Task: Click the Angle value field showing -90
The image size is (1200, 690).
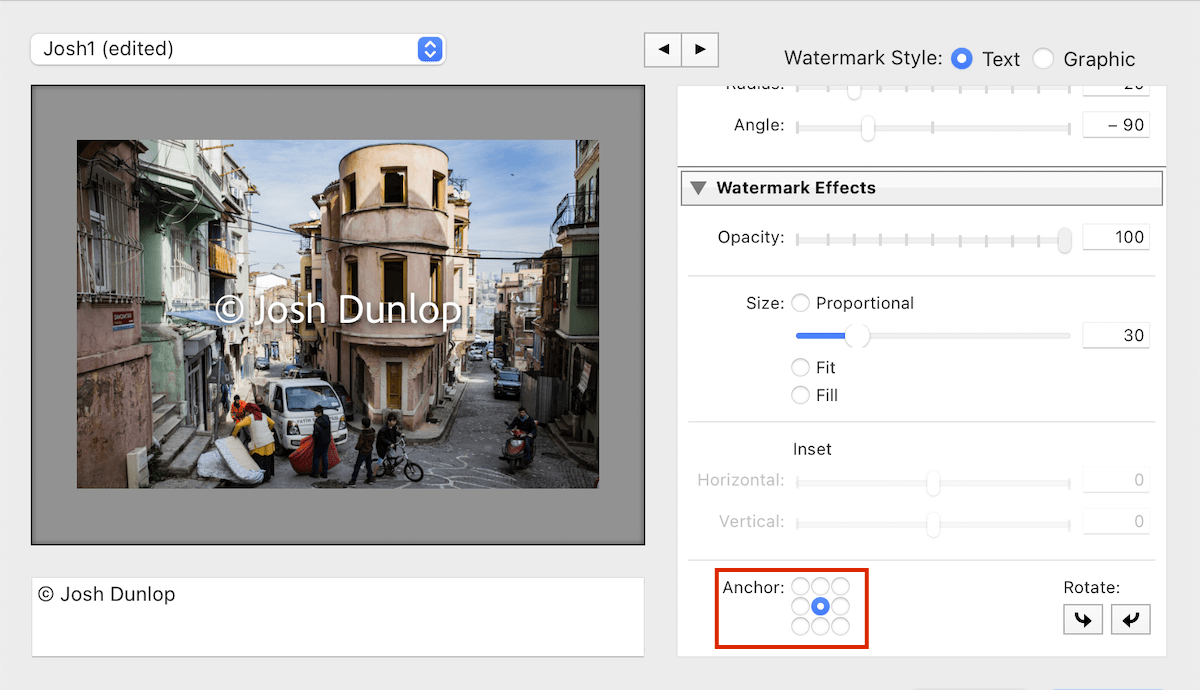Action: [1116, 124]
